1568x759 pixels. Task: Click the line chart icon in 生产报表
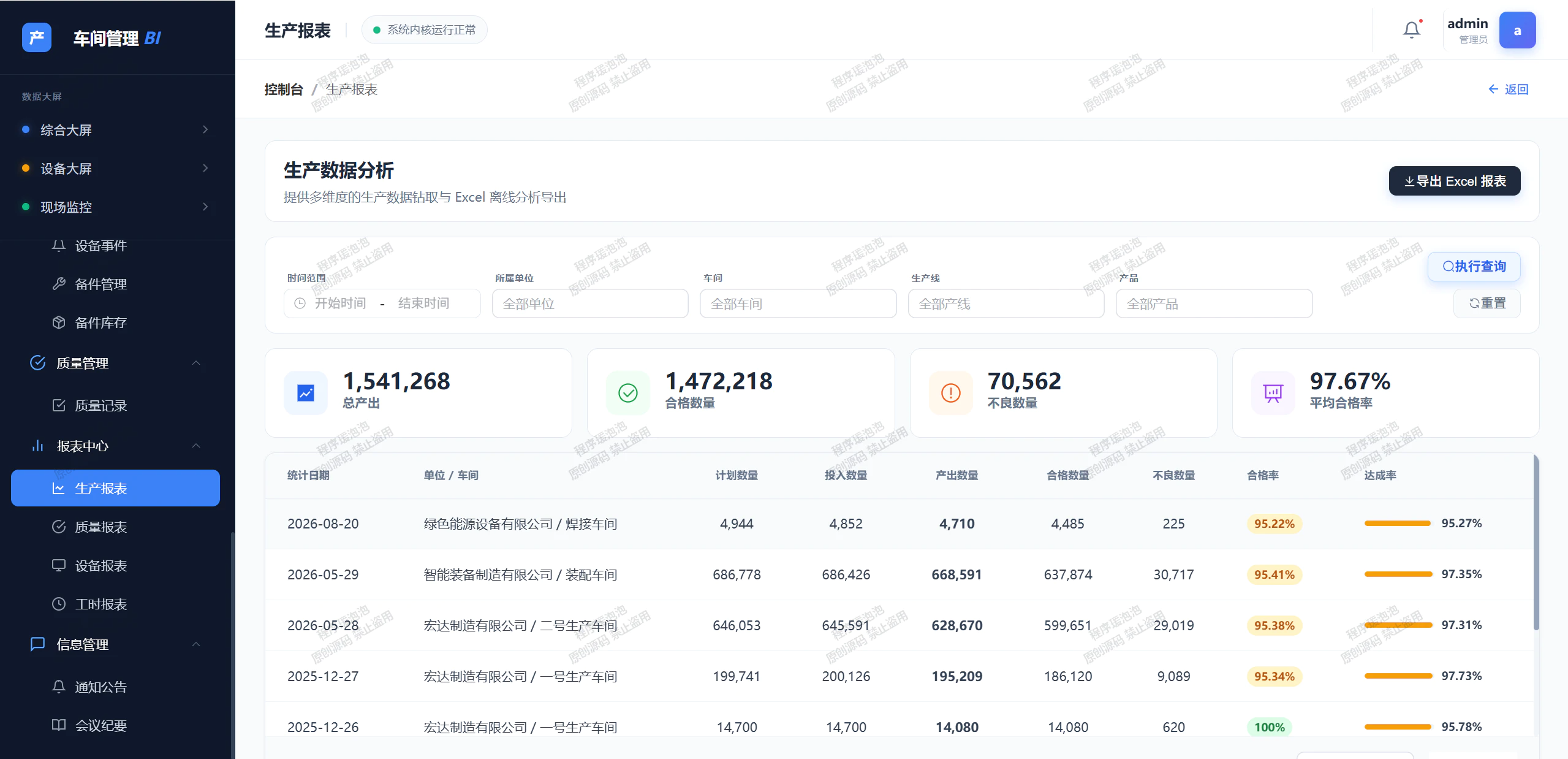point(59,488)
